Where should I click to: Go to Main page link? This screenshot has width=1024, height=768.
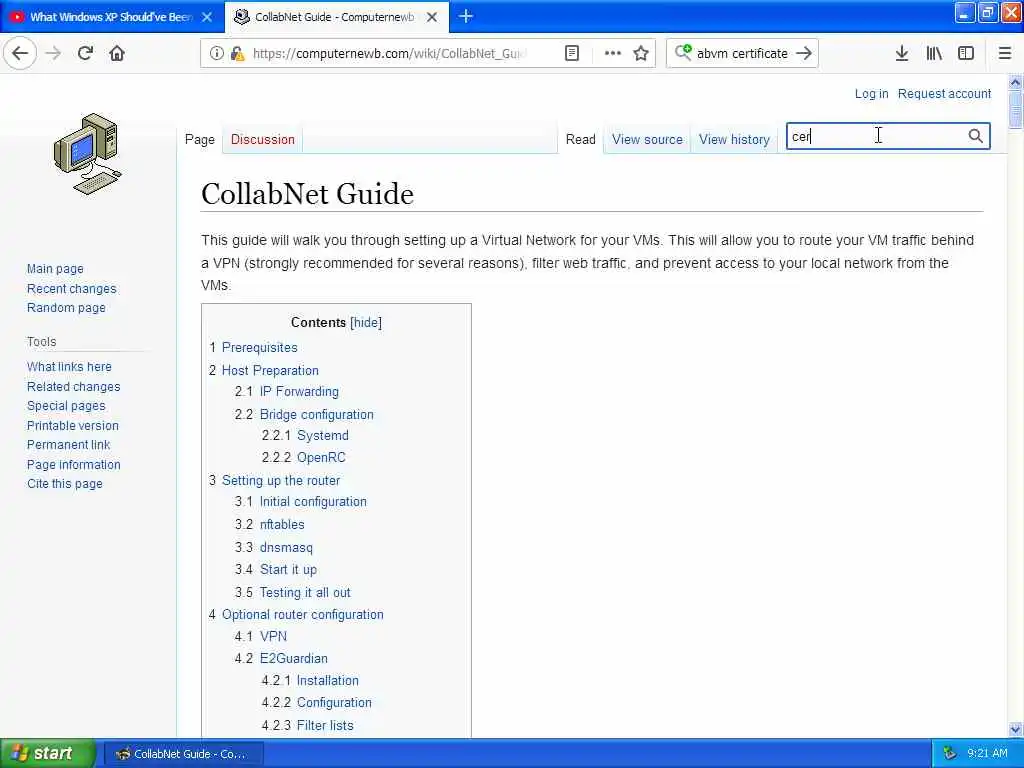55,268
